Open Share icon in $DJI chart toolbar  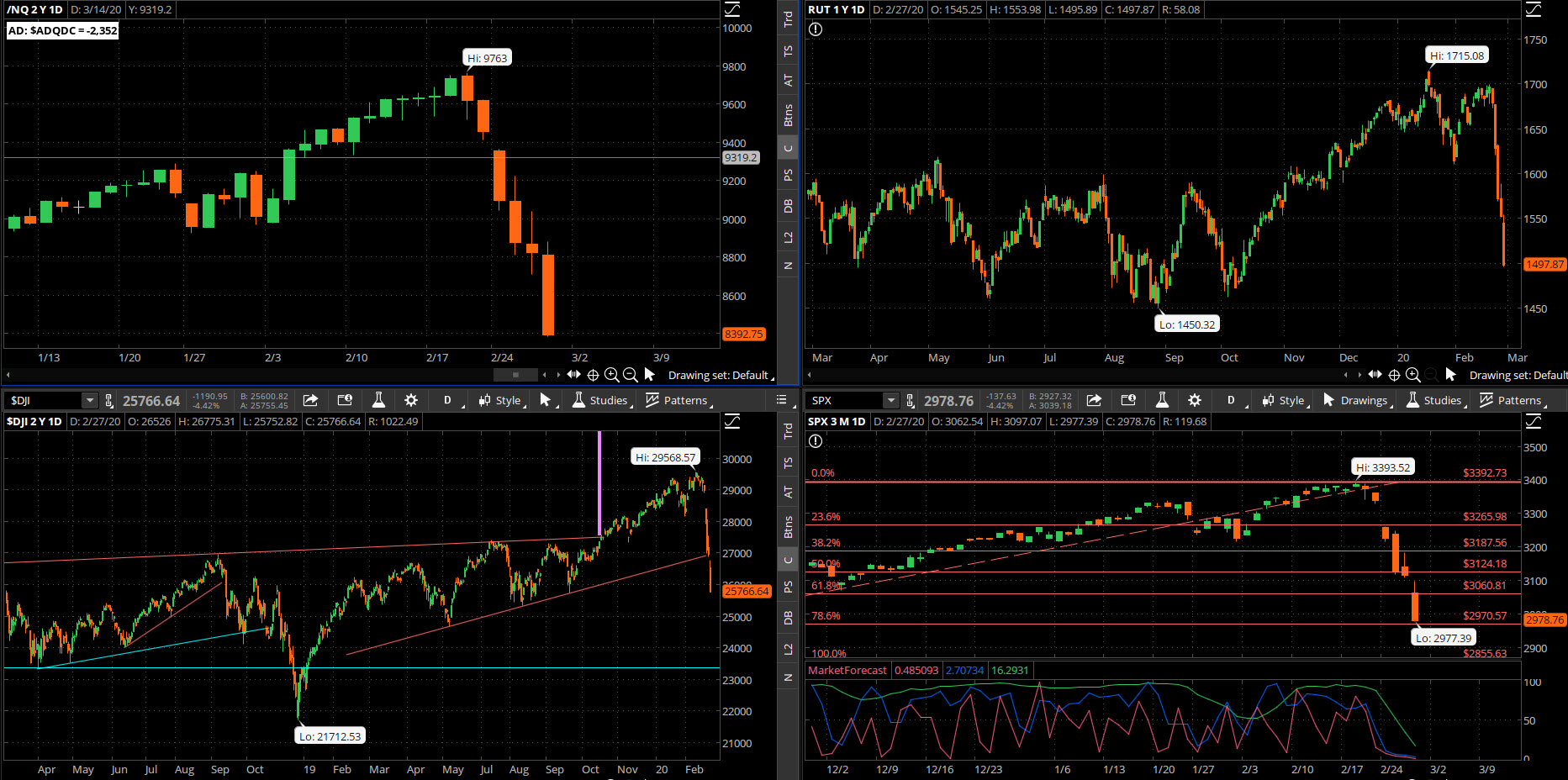pos(310,400)
